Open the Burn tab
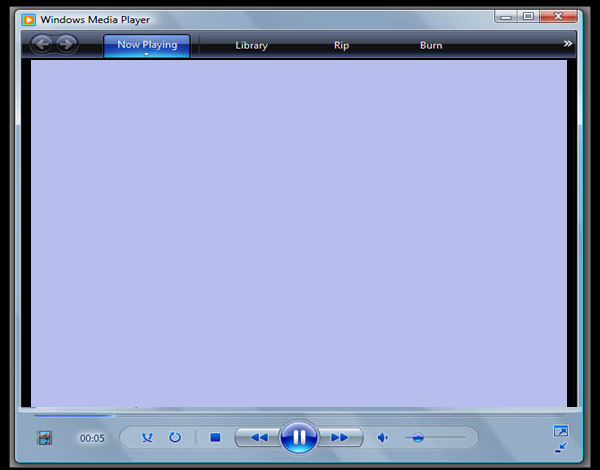This screenshot has width=600, height=470. (431, 45)
